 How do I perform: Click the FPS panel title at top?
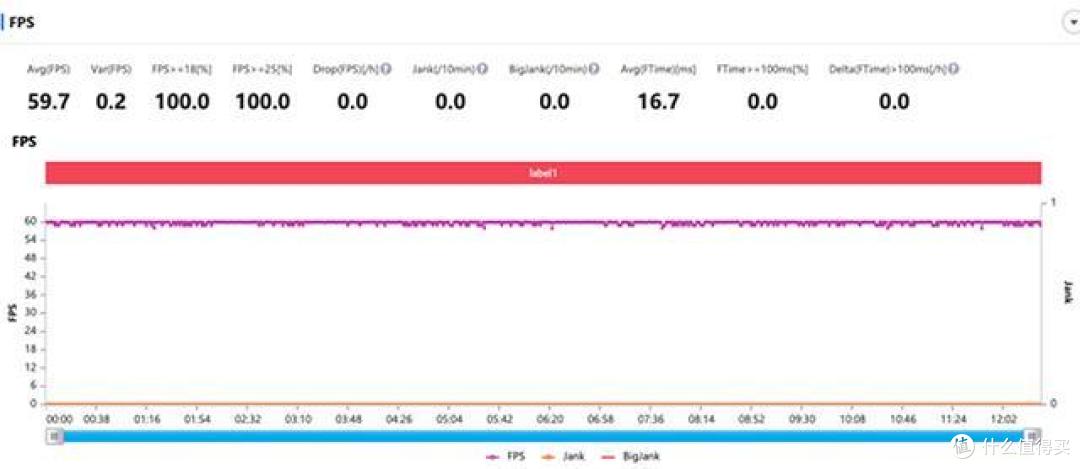pyautogui.click(x=22, y=23)
